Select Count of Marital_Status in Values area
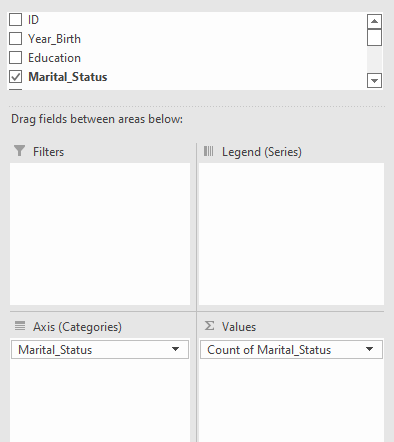The image size is (394, 442). tap(291, 350)
